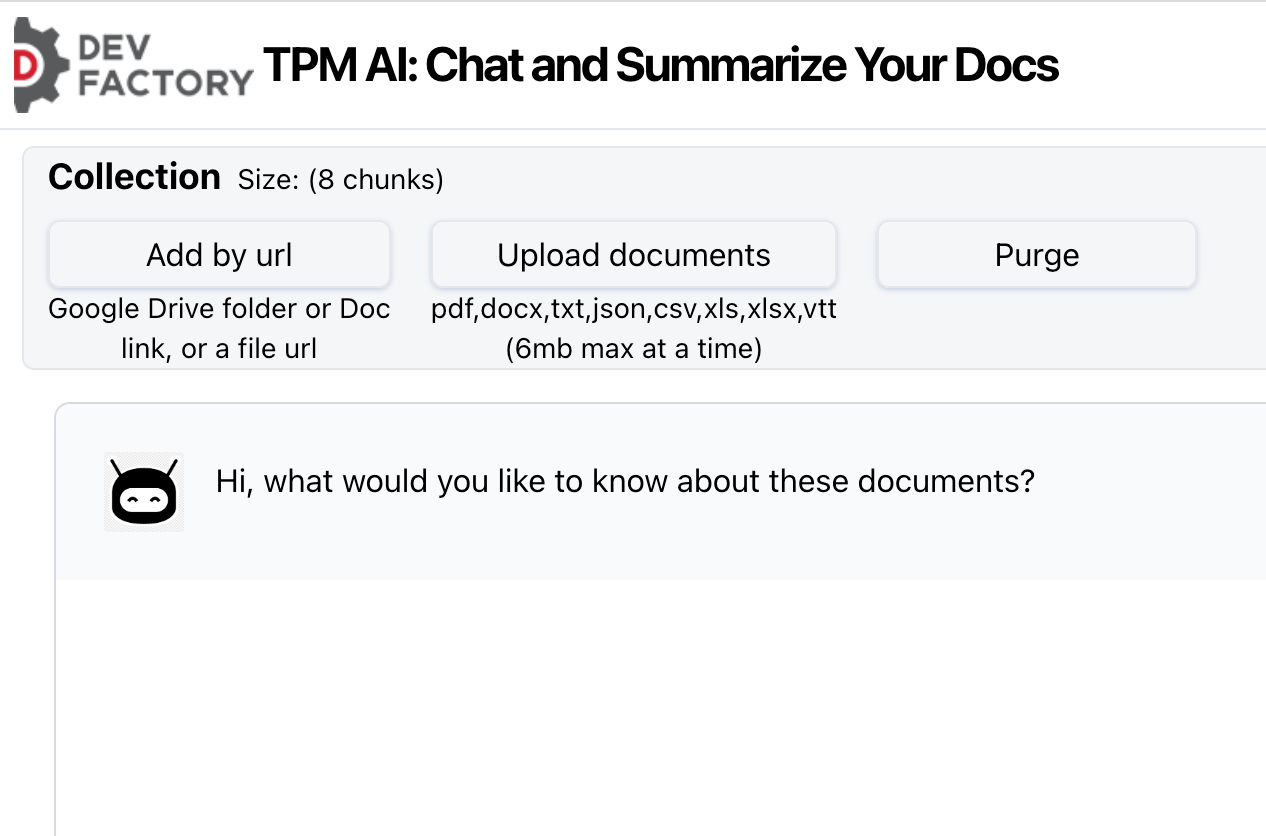Click the Add by url button
The height and width of the screenshot is (836, 1266).
219,254
